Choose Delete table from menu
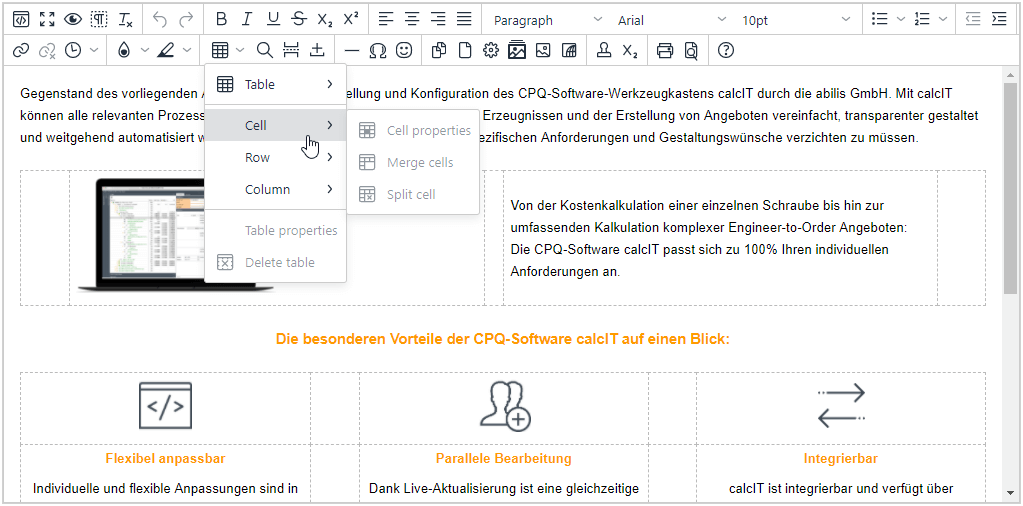The height and width of the screenshot is (506, 1023). [x=275, y=263]
